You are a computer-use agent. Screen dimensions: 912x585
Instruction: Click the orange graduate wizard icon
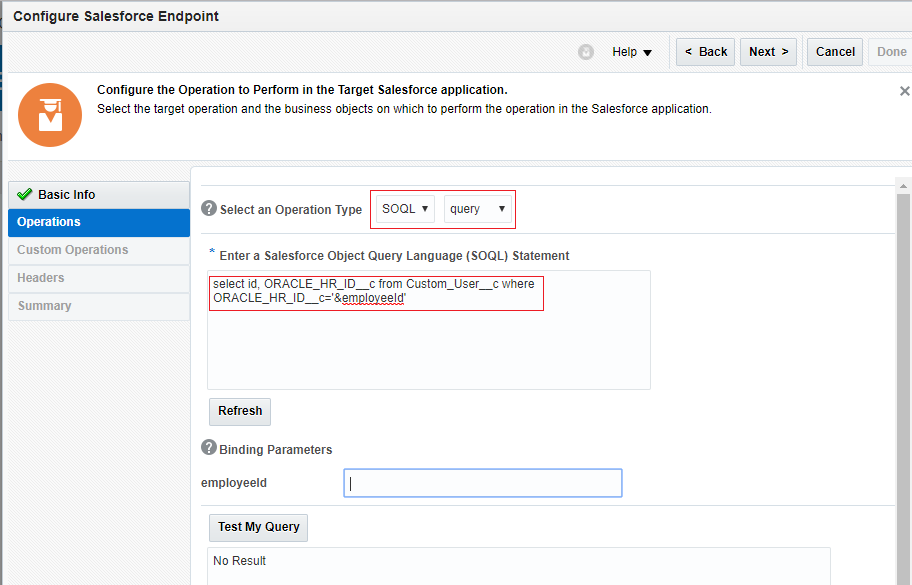pyautogui.click(x=50, y=115)
